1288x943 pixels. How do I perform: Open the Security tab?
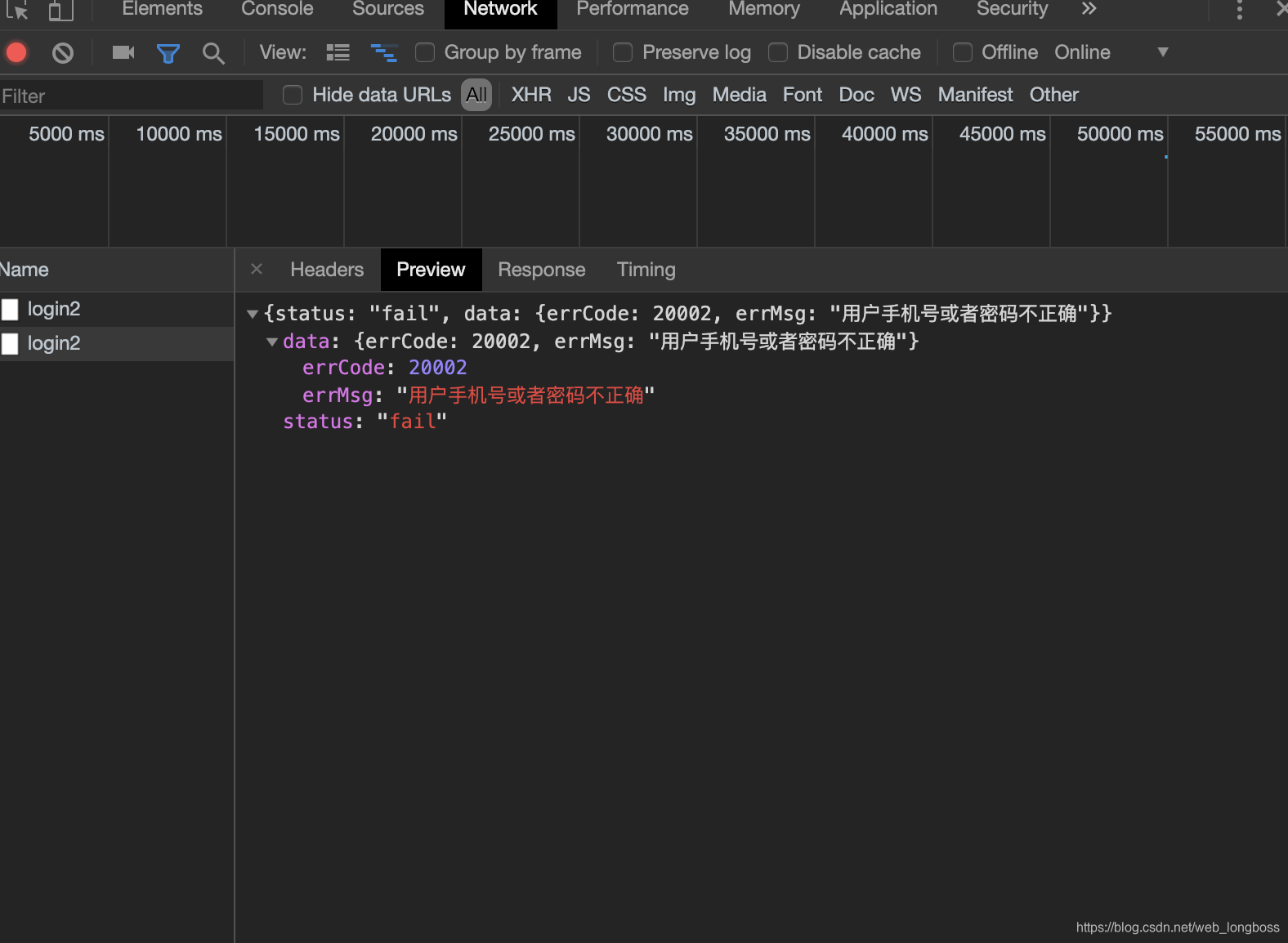[x=1012, y=9]
